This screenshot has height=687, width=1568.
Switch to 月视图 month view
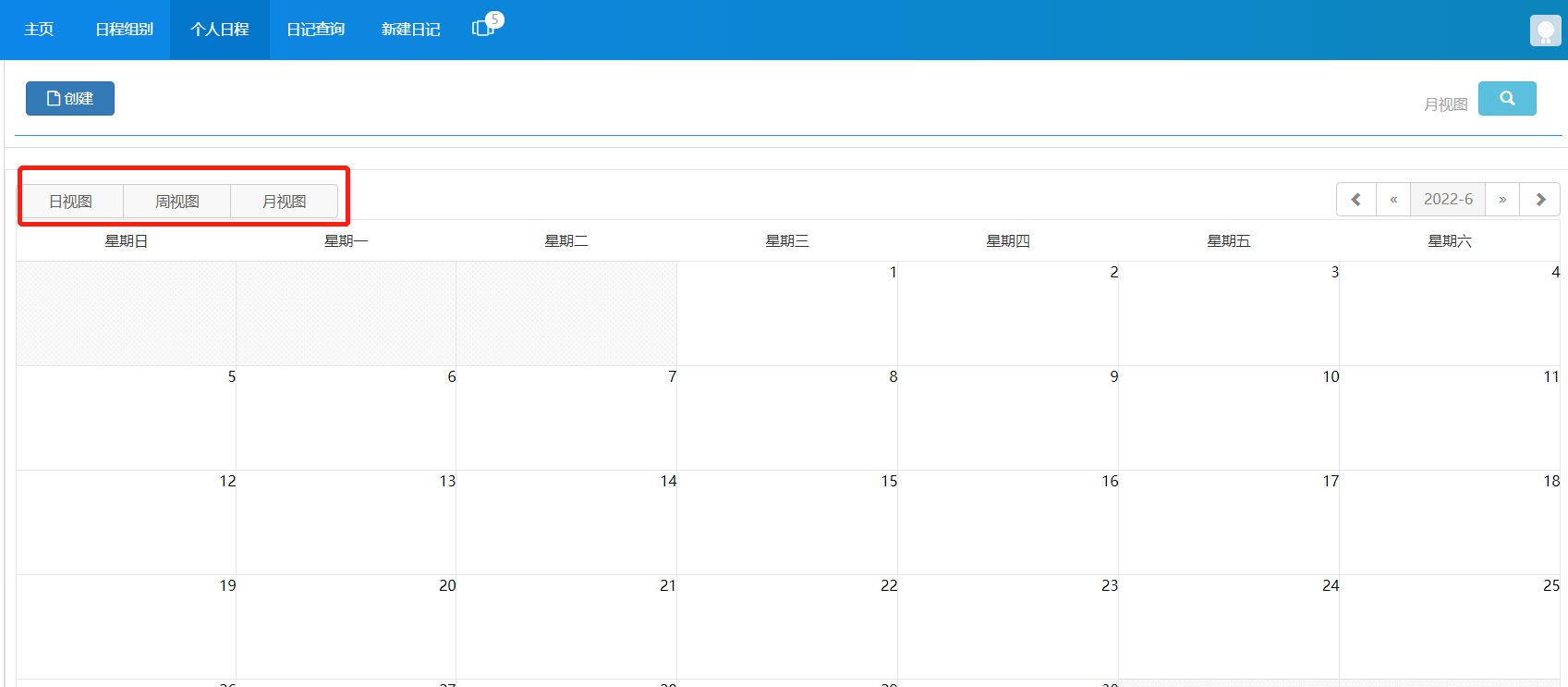284,202
